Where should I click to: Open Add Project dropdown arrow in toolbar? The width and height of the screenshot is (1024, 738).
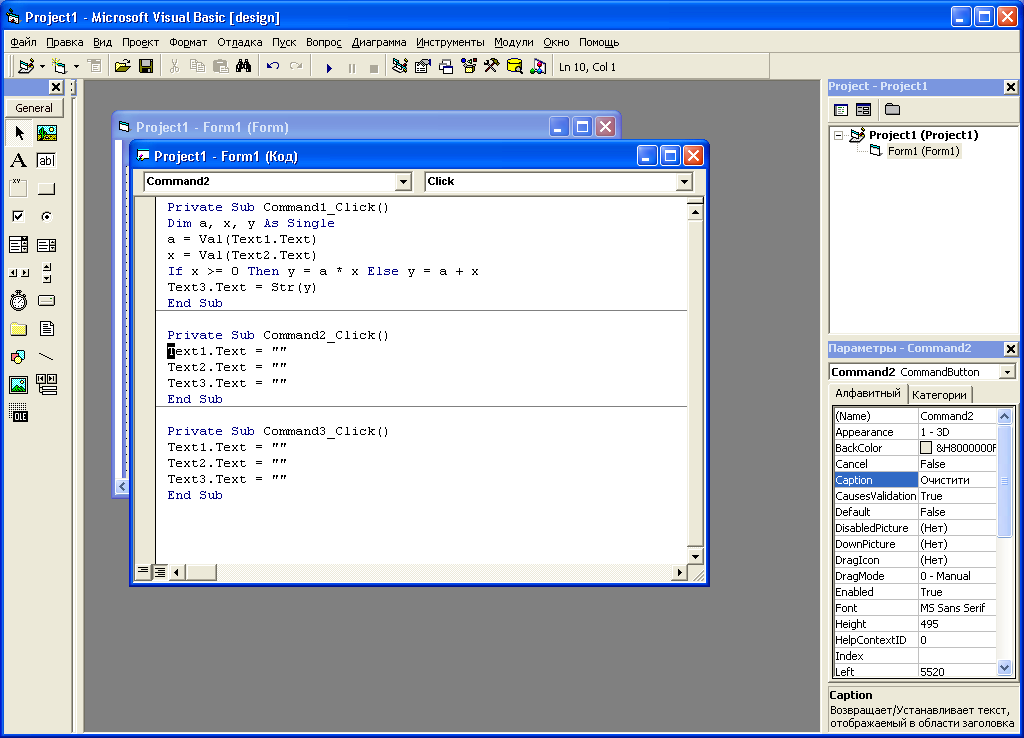(x=42, y=67)
